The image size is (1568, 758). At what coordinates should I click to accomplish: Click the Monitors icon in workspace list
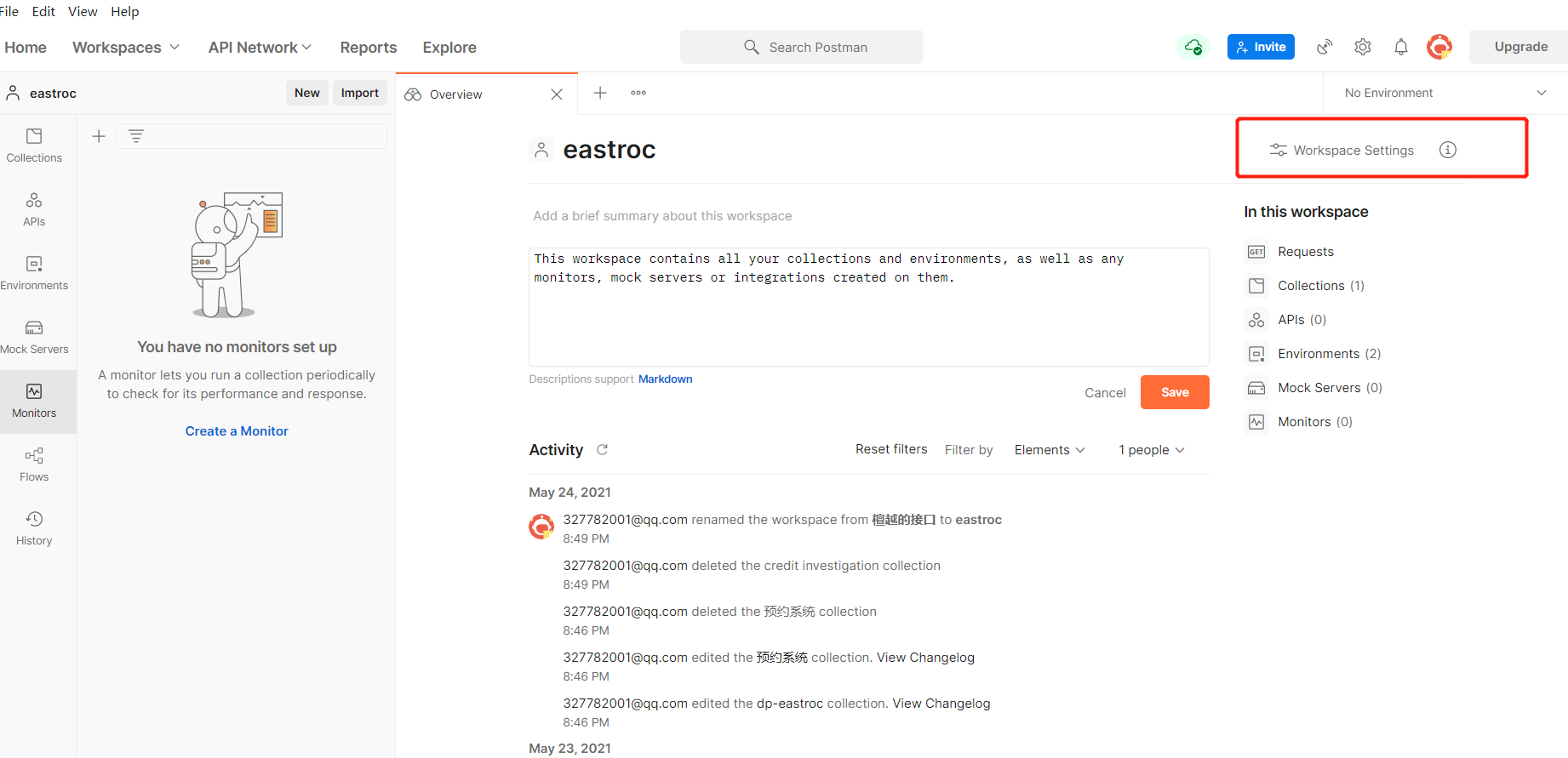[1256, 422]
